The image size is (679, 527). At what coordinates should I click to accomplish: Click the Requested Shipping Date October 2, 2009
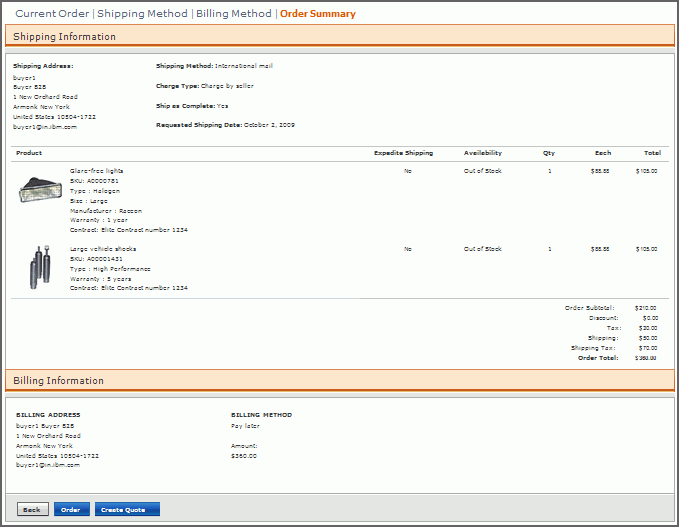point(225,125)
